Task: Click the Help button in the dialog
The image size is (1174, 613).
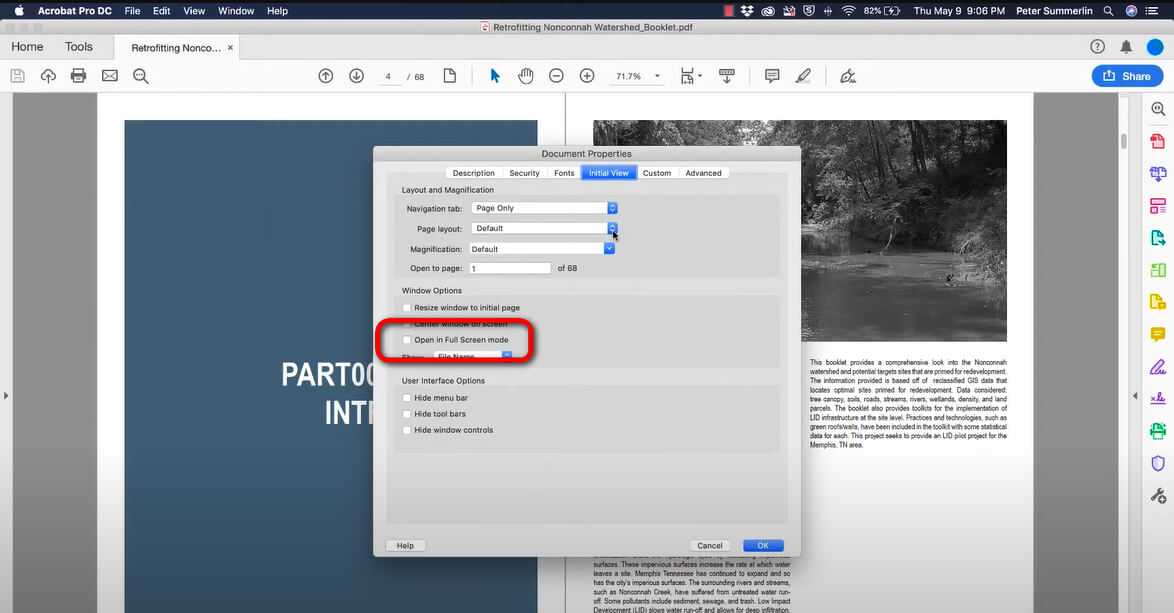Action: click(x=405, y=545)
